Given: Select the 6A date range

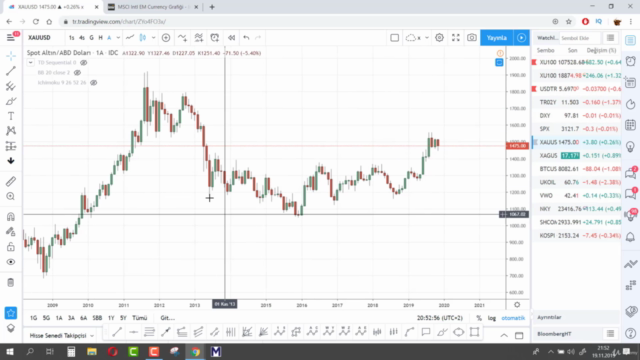Looking at the screenshot, I should (x=84, y=318).
